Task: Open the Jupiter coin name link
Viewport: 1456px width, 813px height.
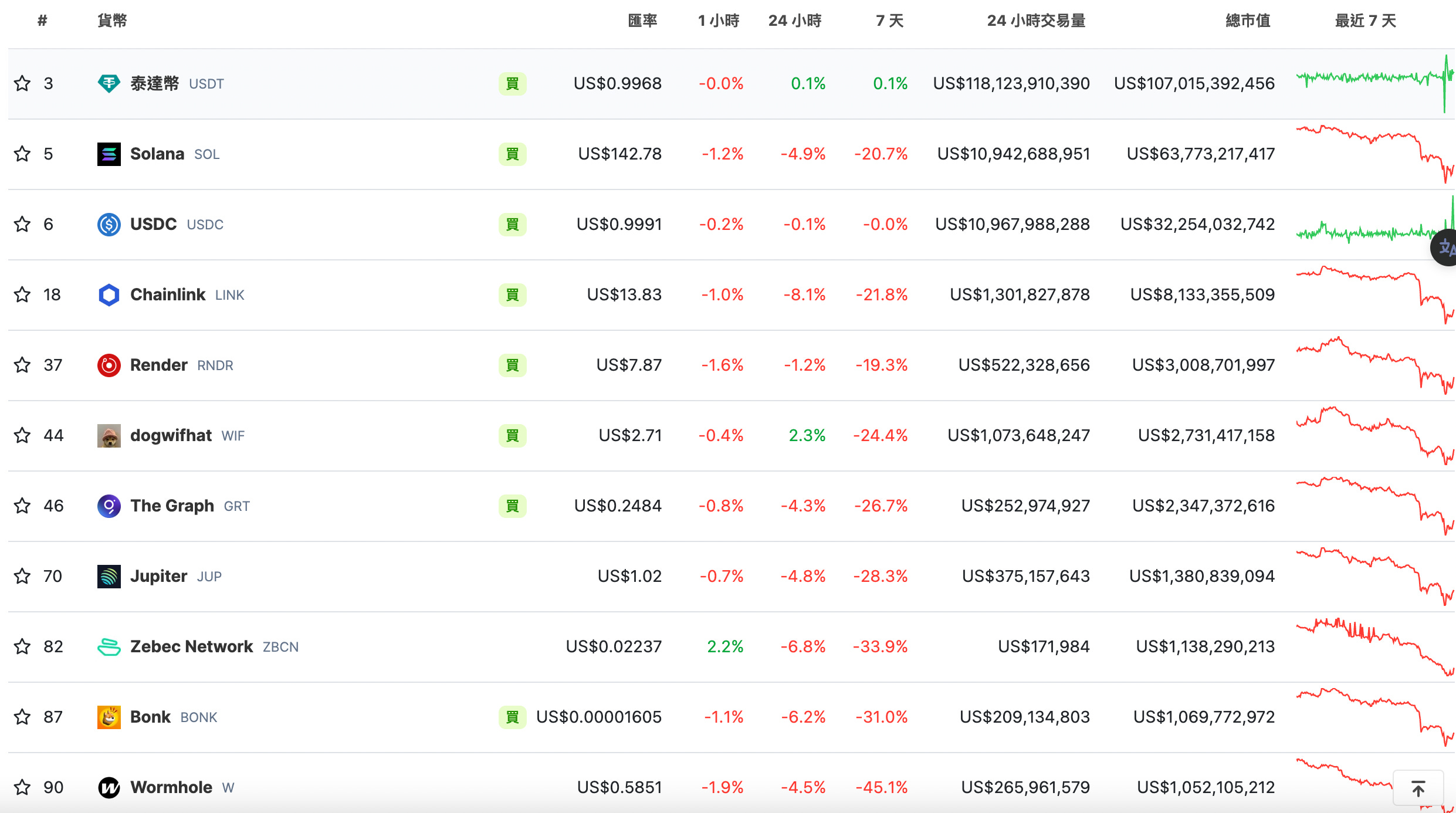Action: point(158,577)
